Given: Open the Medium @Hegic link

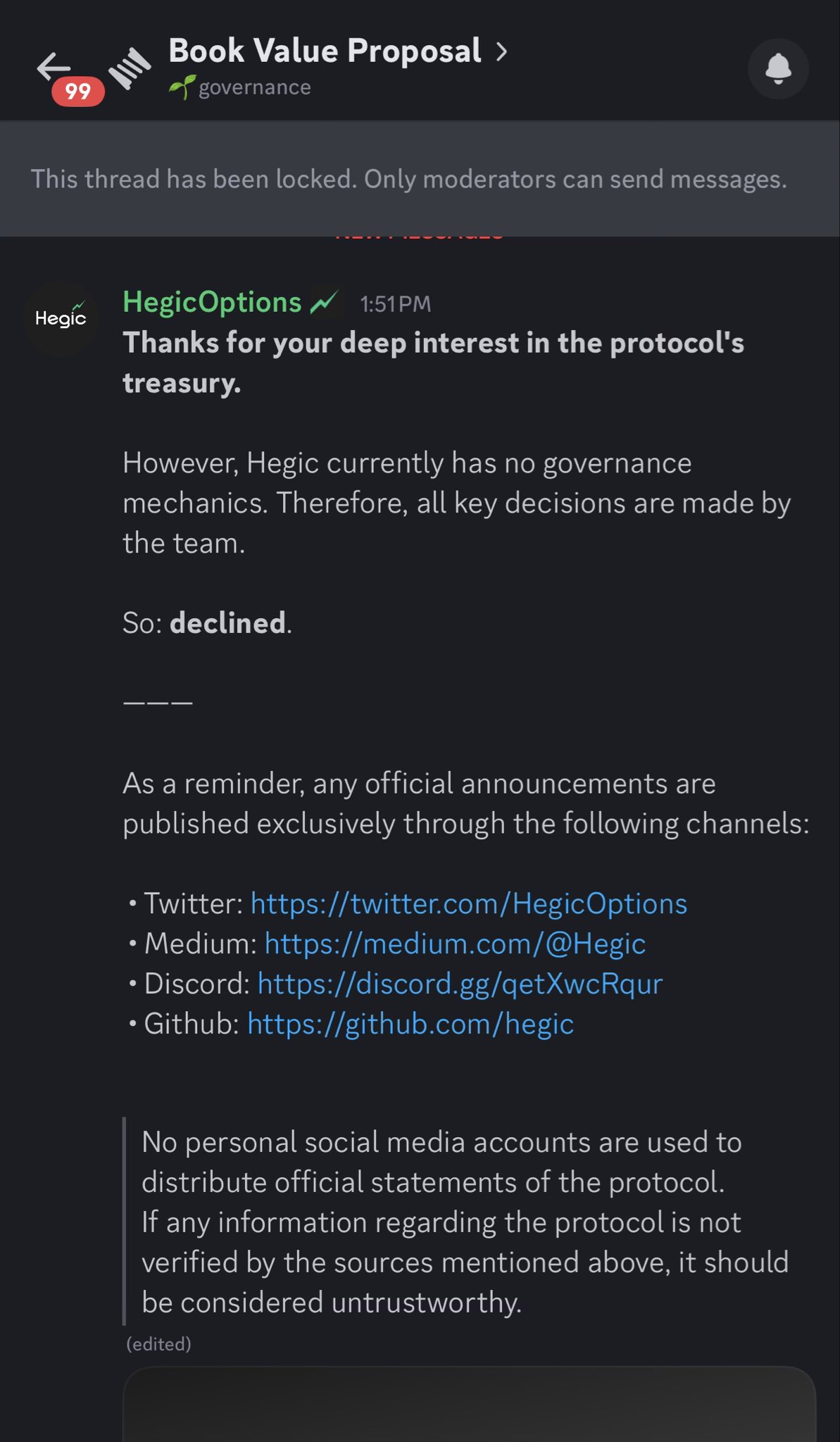Looking at the screenshot, I should click(455, 943).
